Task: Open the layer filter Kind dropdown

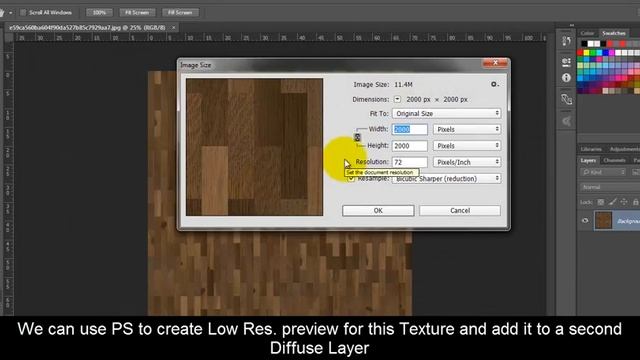Action: click(603, 172)
